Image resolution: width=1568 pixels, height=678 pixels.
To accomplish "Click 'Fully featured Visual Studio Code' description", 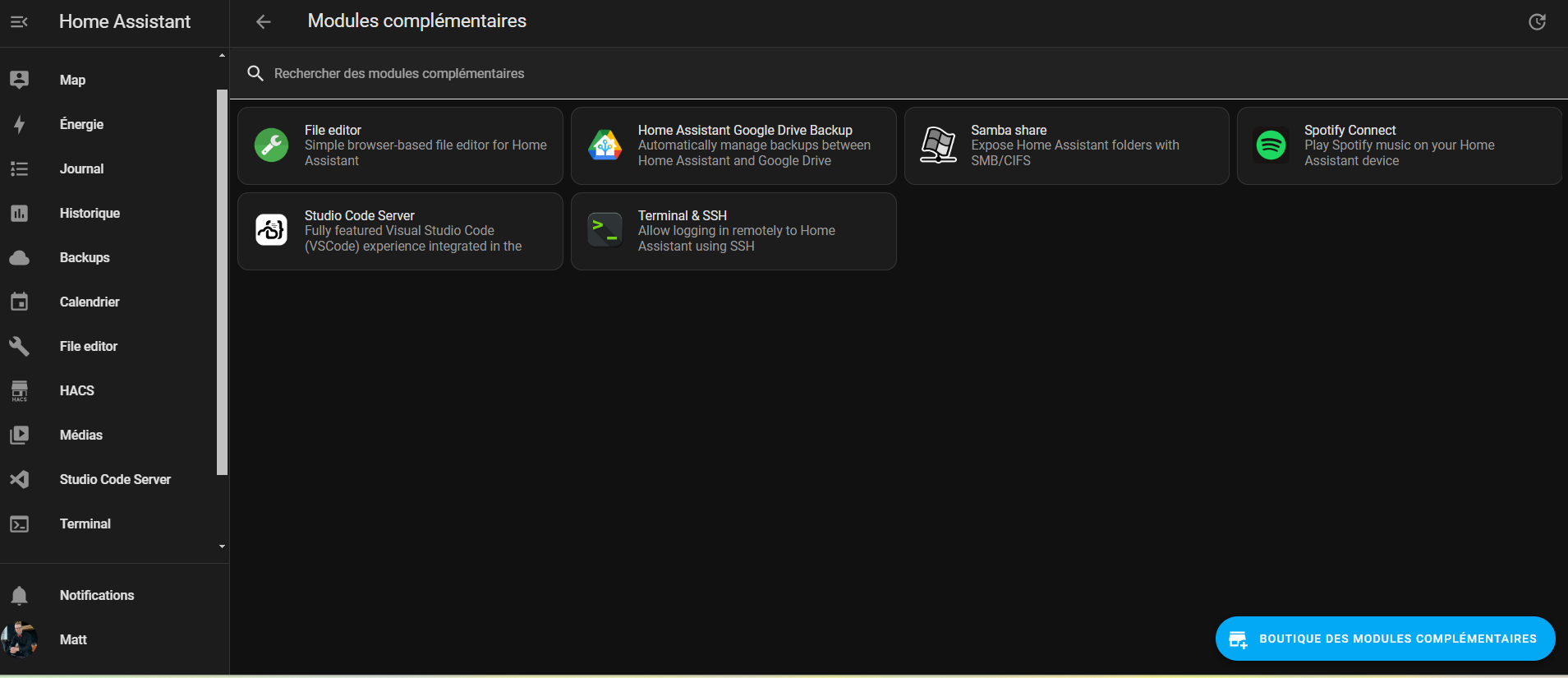I will coord(413,238).
